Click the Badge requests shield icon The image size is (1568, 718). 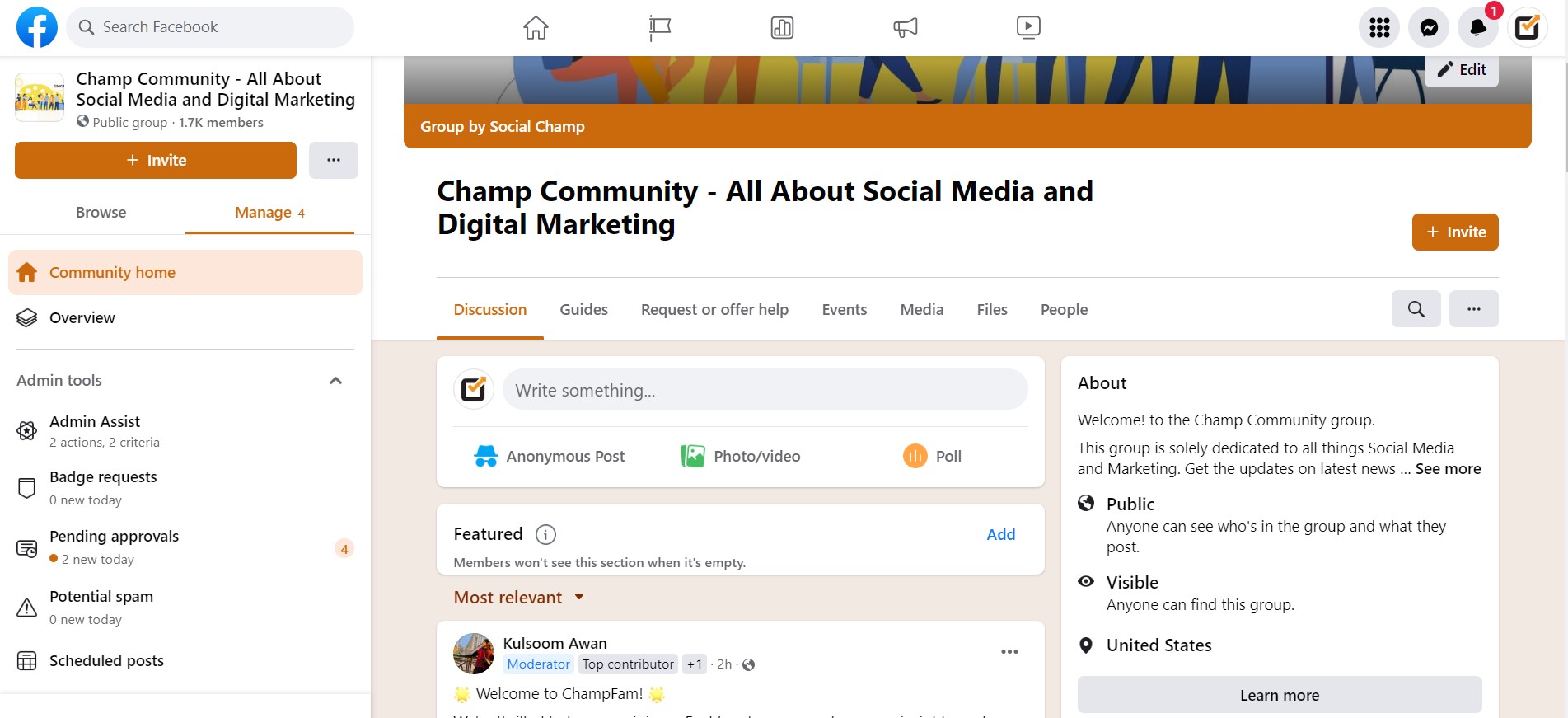(27, 488)
